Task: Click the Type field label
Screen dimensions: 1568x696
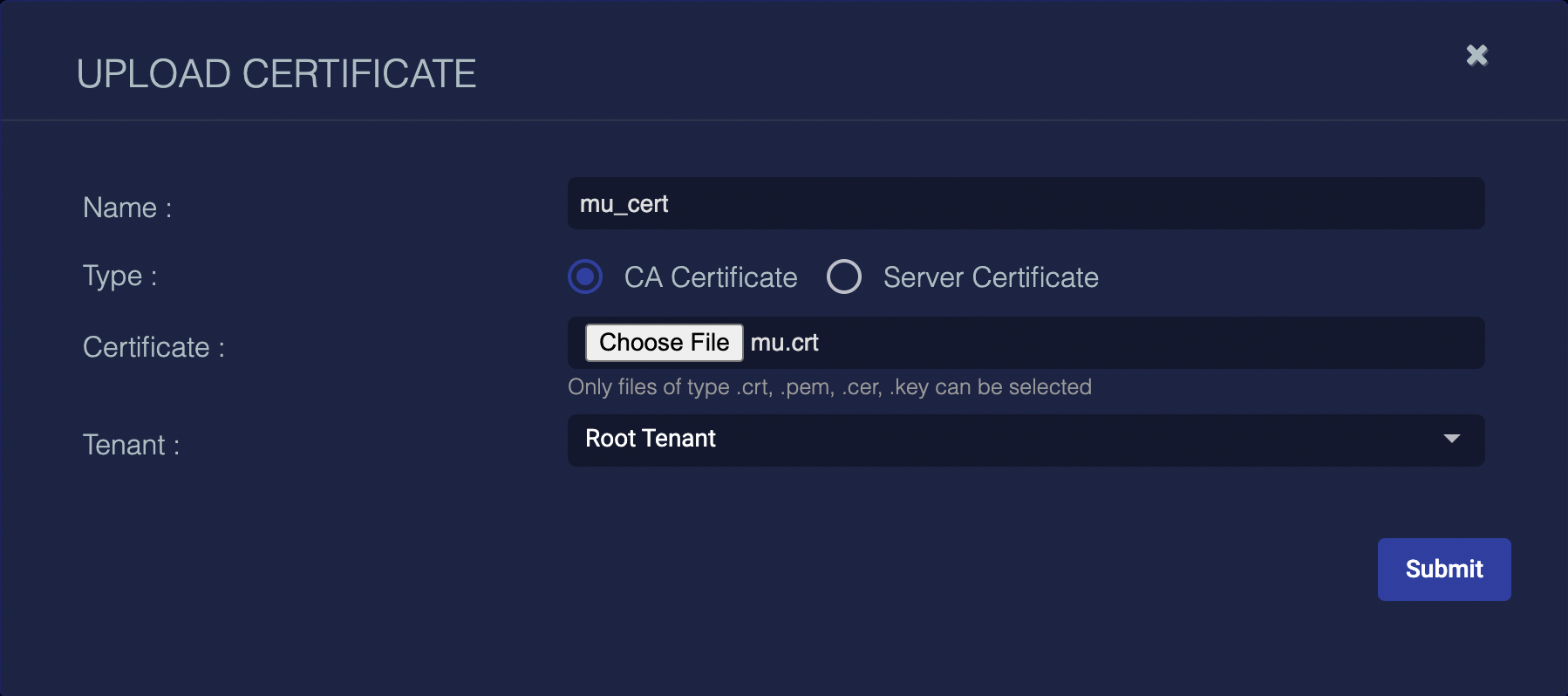Action: 119,276
